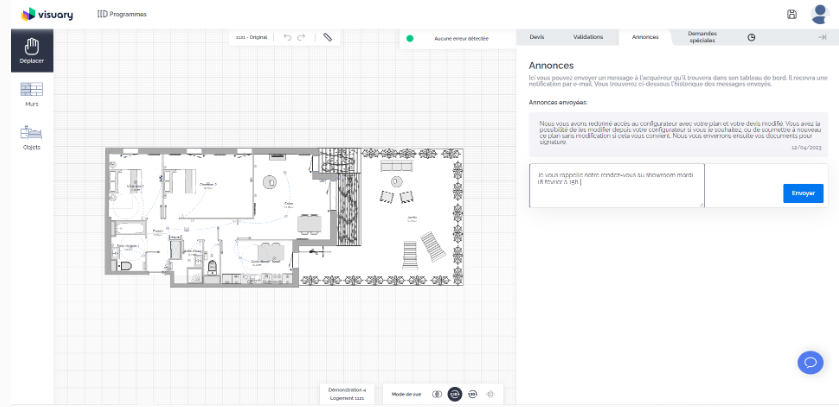839x407 pixels.
Task: Click the save disk icon
Action: coord(792,14)
